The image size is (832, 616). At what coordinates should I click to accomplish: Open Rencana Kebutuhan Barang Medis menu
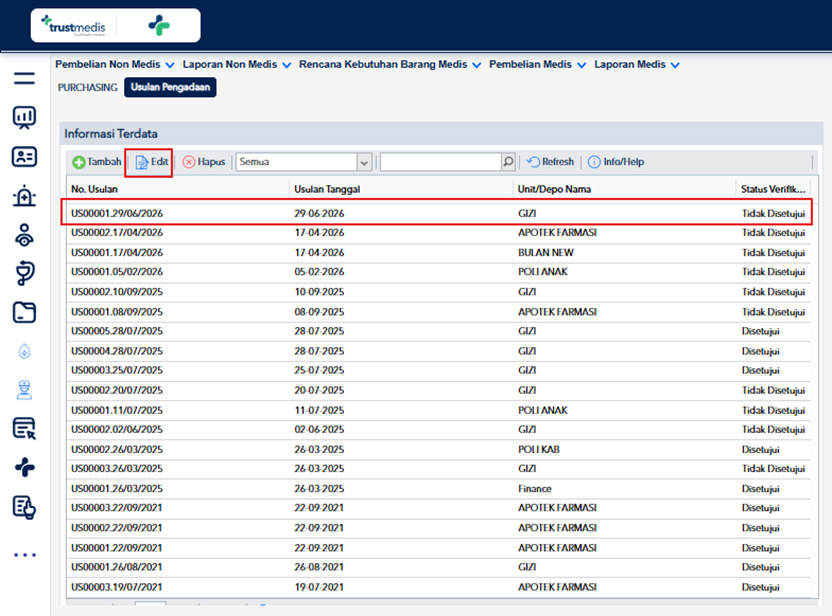click(x=390, y=65)
